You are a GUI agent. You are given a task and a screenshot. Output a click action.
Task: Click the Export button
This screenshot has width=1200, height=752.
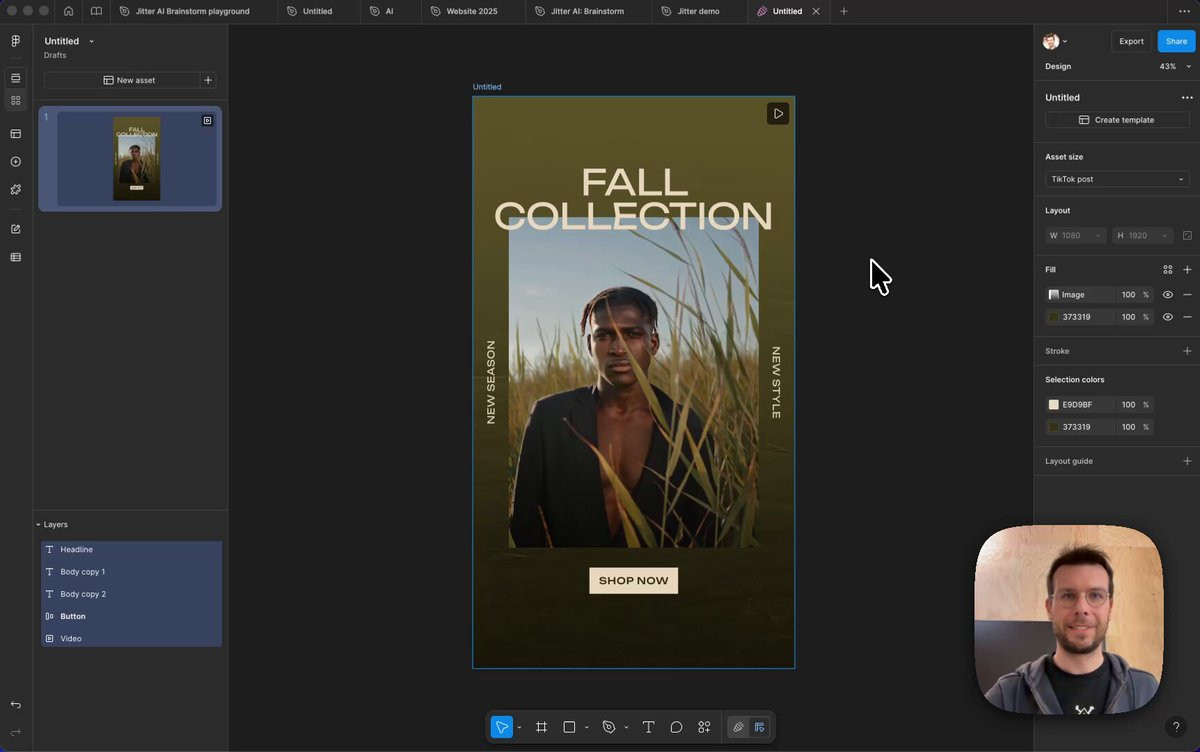click(1131, 41)
